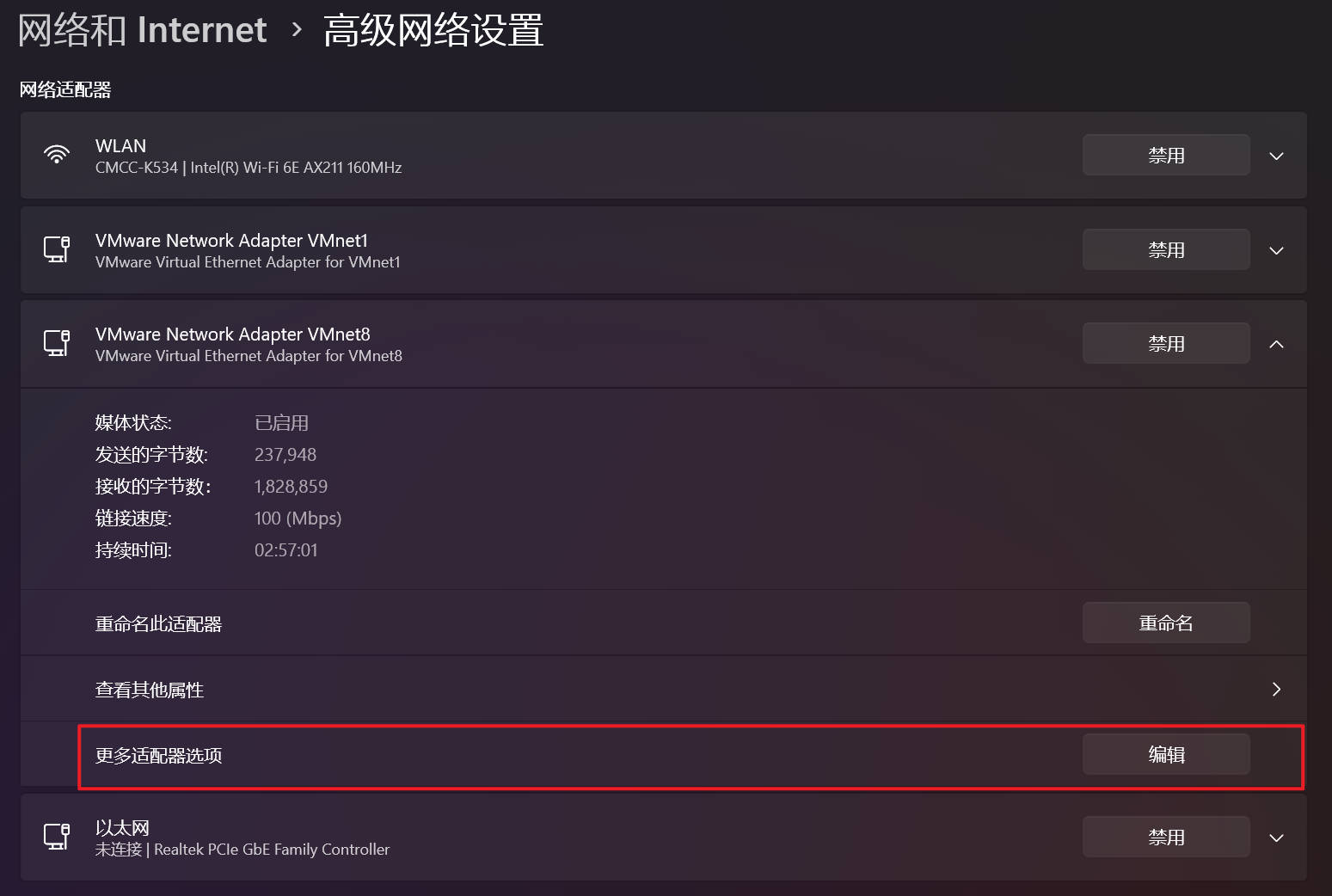Click 编辑 for more adapter options

(1165, 755)
